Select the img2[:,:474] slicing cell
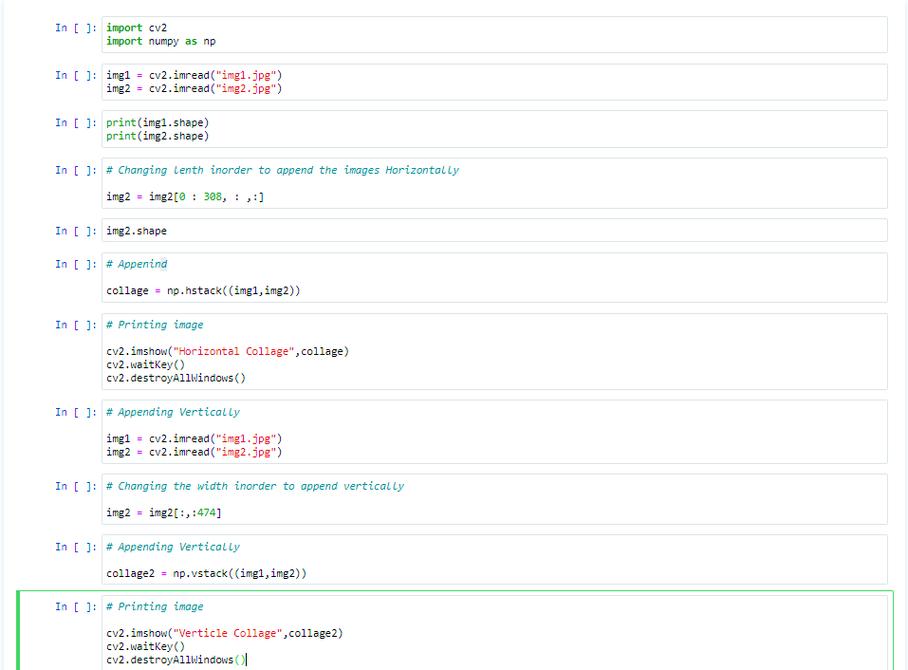Screen dimensions: 908x670 (x=494, y=499)
